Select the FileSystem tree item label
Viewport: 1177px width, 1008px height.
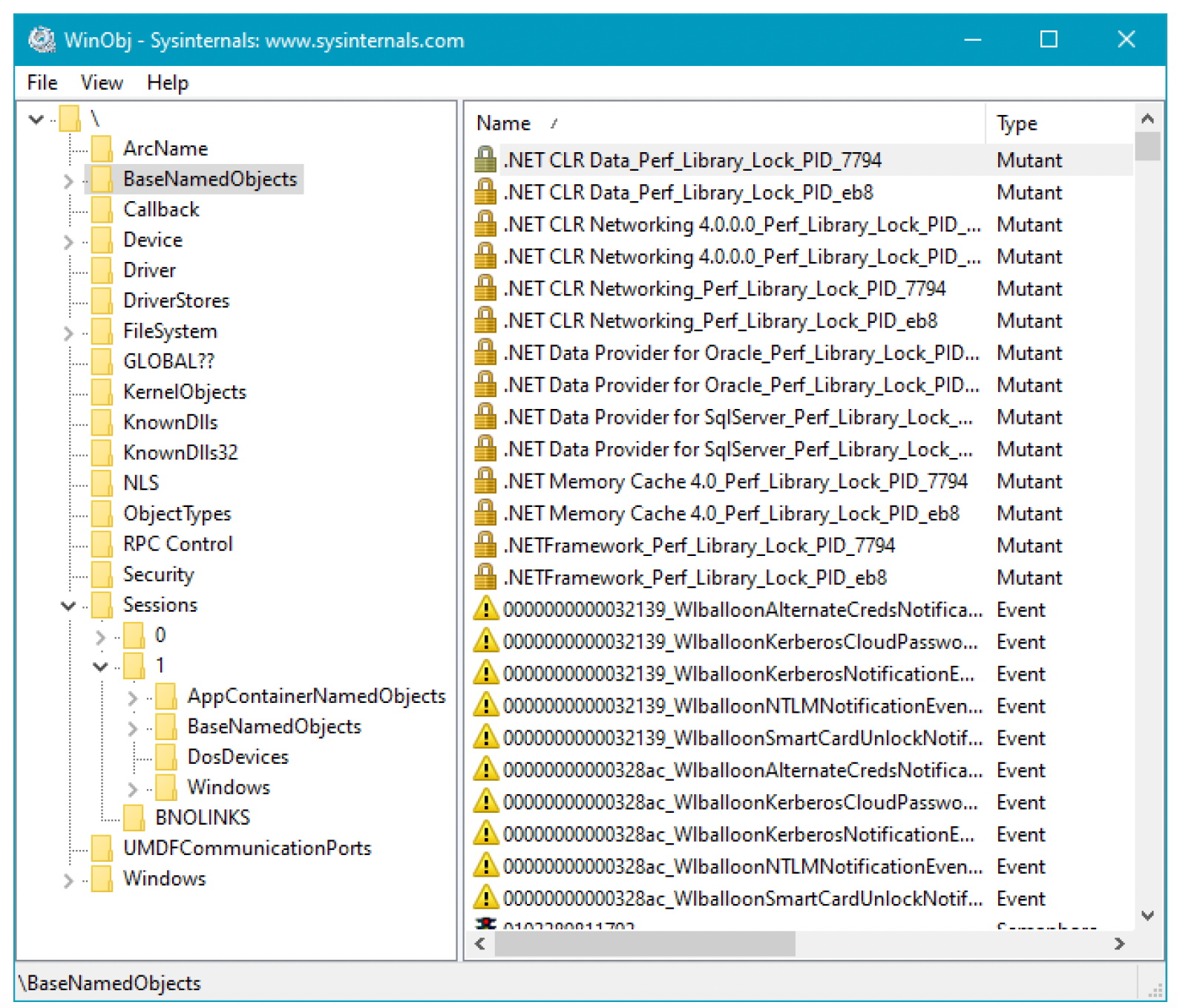pos(170,331)
